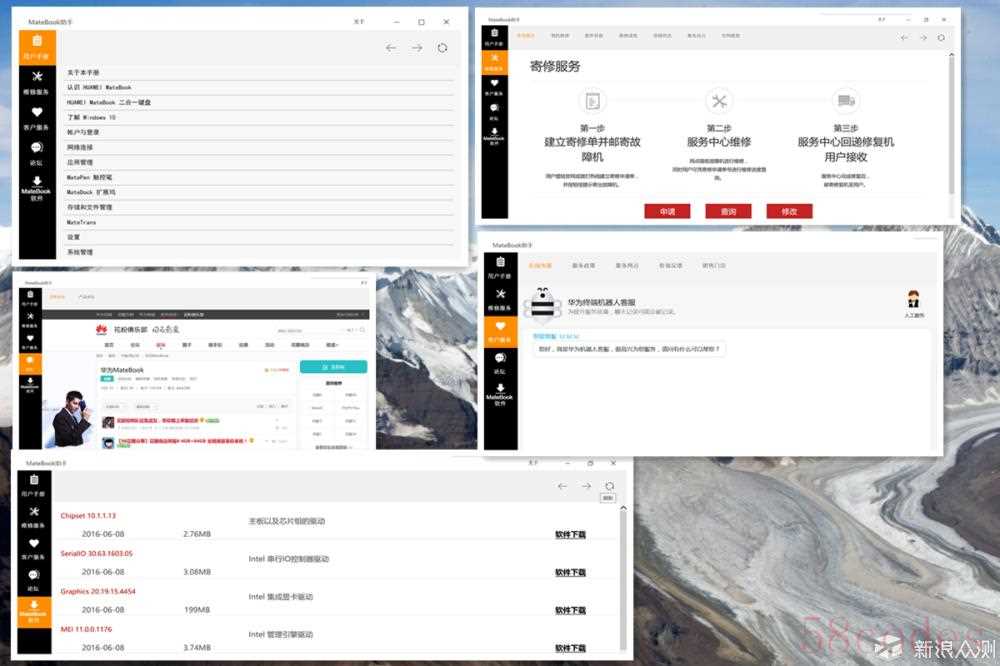
Task: Click scroll-up arrow in driver download window
Action: tap(623, 508)
